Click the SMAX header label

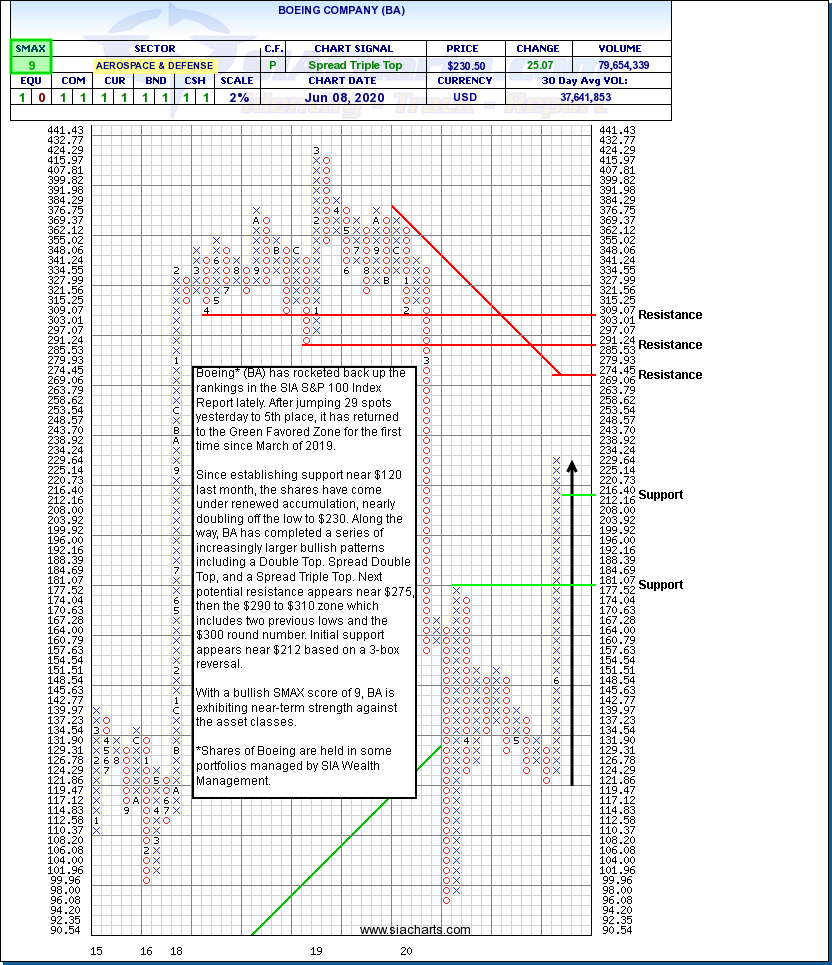click(31, 48)
